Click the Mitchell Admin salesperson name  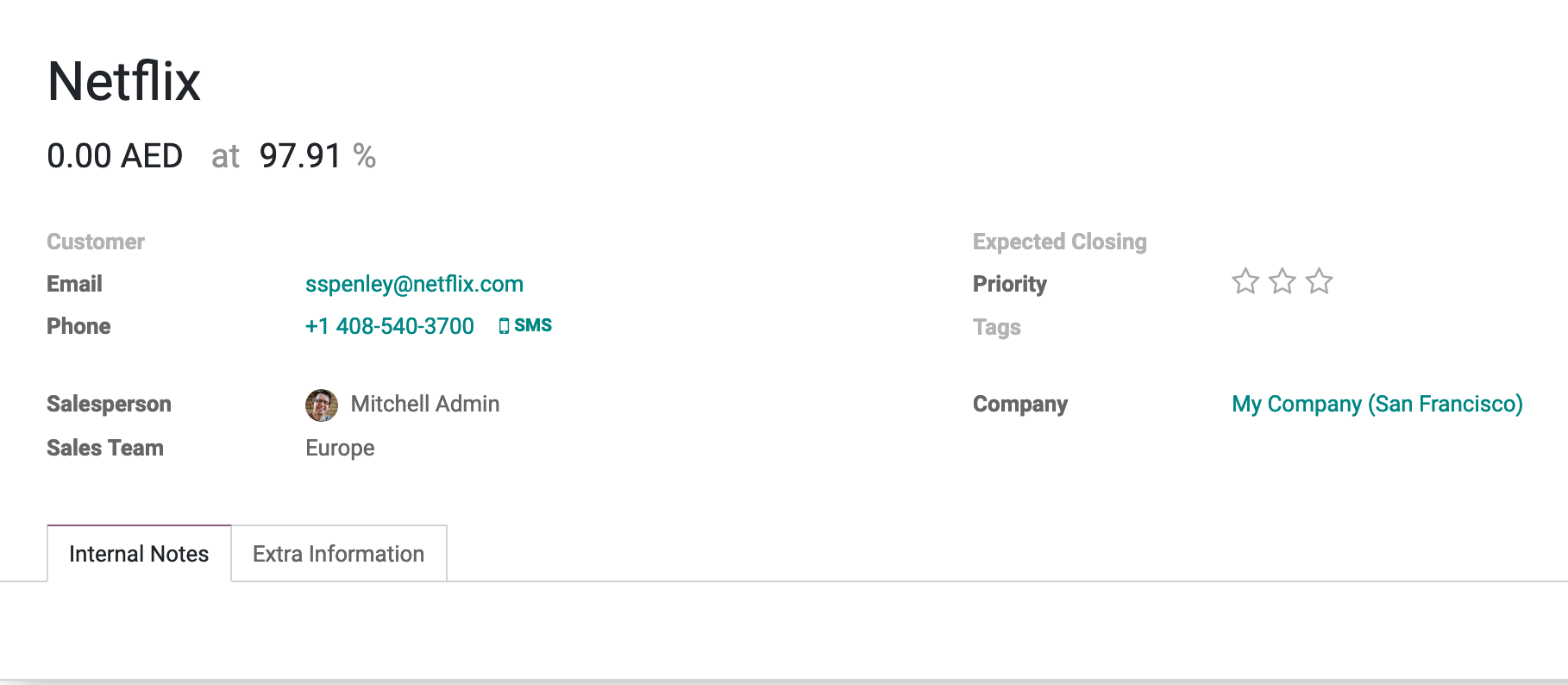click(x=425, y=404)
